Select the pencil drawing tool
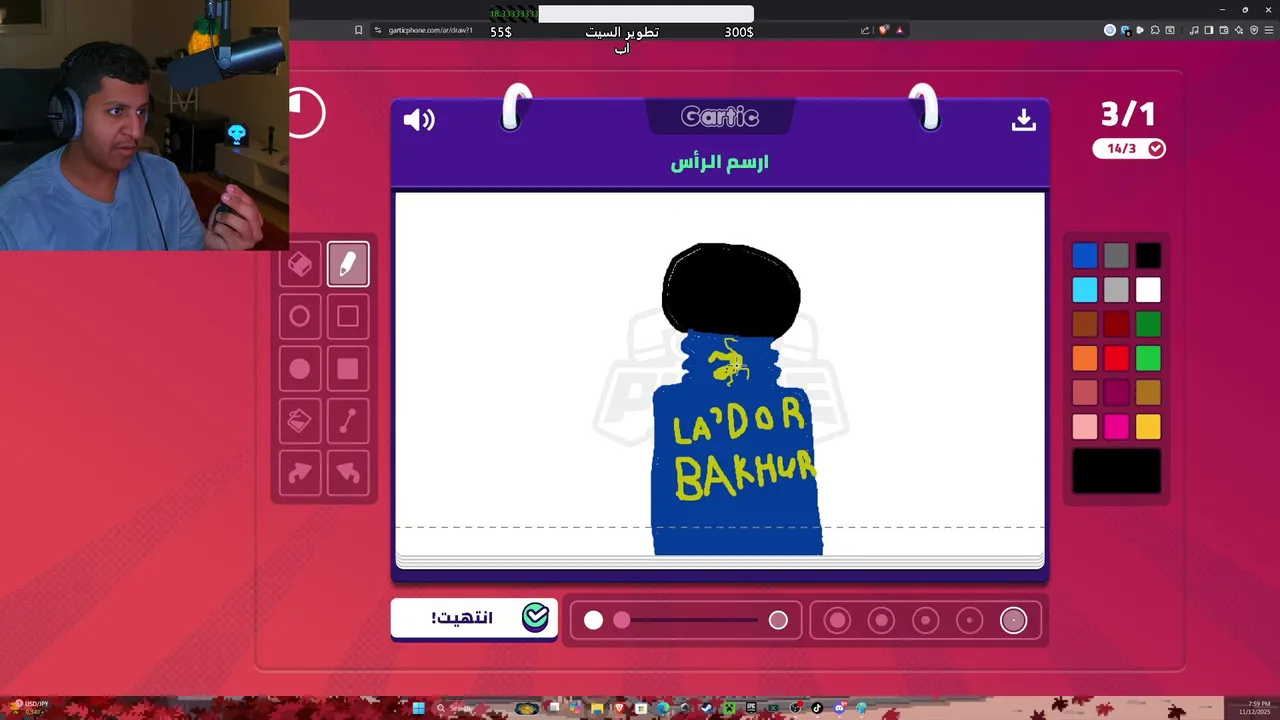Viewport: 1280px width, 720px height. [348, 264]
